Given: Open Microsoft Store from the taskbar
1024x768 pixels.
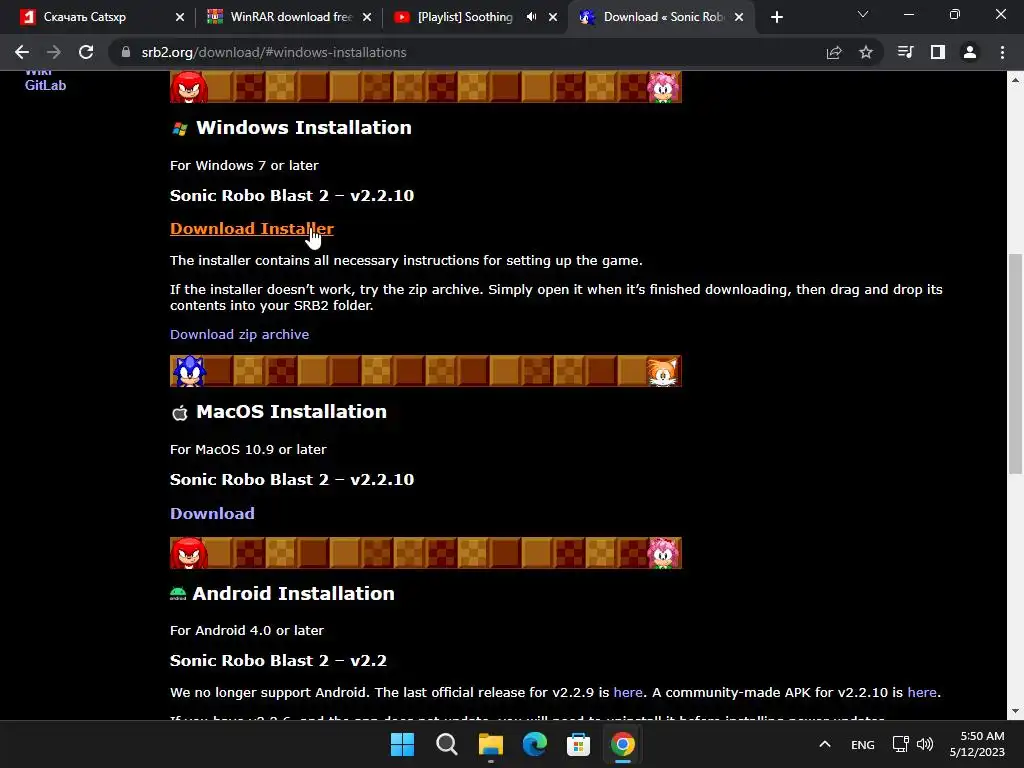Looking at the screenshot, I should [x=578, y=744].
